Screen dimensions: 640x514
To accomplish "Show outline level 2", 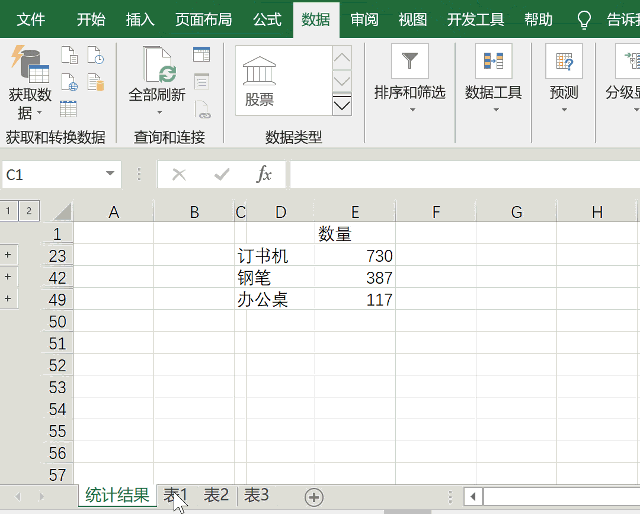I will click(29, 211).
